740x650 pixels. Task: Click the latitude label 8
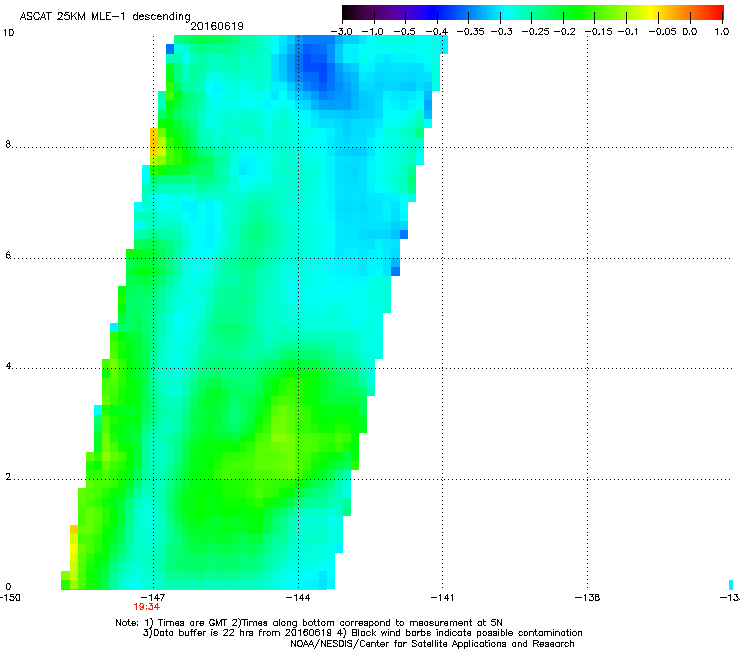(x=8, y=144)
